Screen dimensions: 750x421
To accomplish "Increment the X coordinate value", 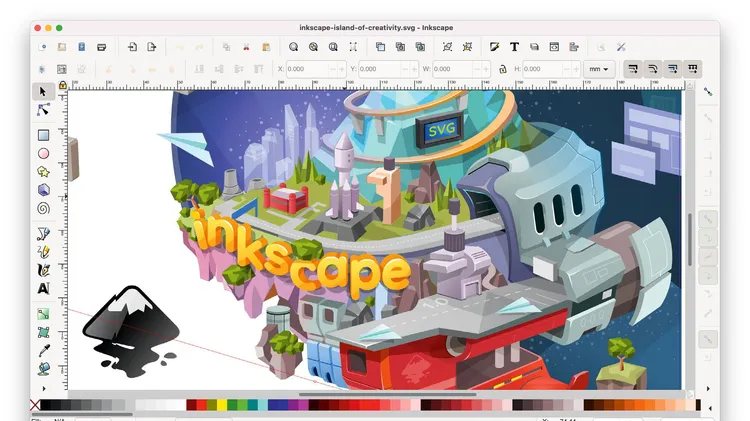I will [x=342, y=69].
